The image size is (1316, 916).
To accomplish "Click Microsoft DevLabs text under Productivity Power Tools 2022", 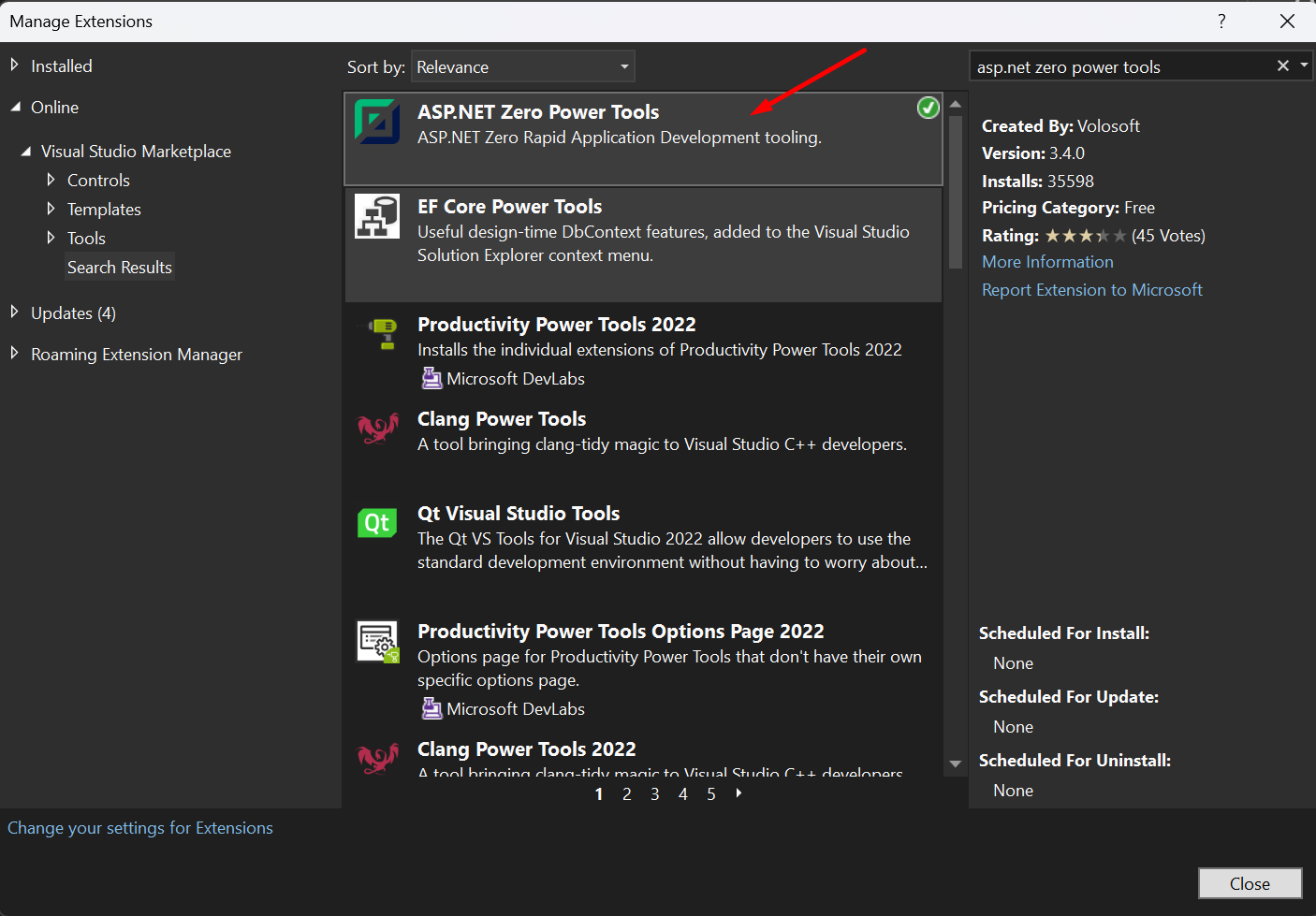I will coord(516,379).
